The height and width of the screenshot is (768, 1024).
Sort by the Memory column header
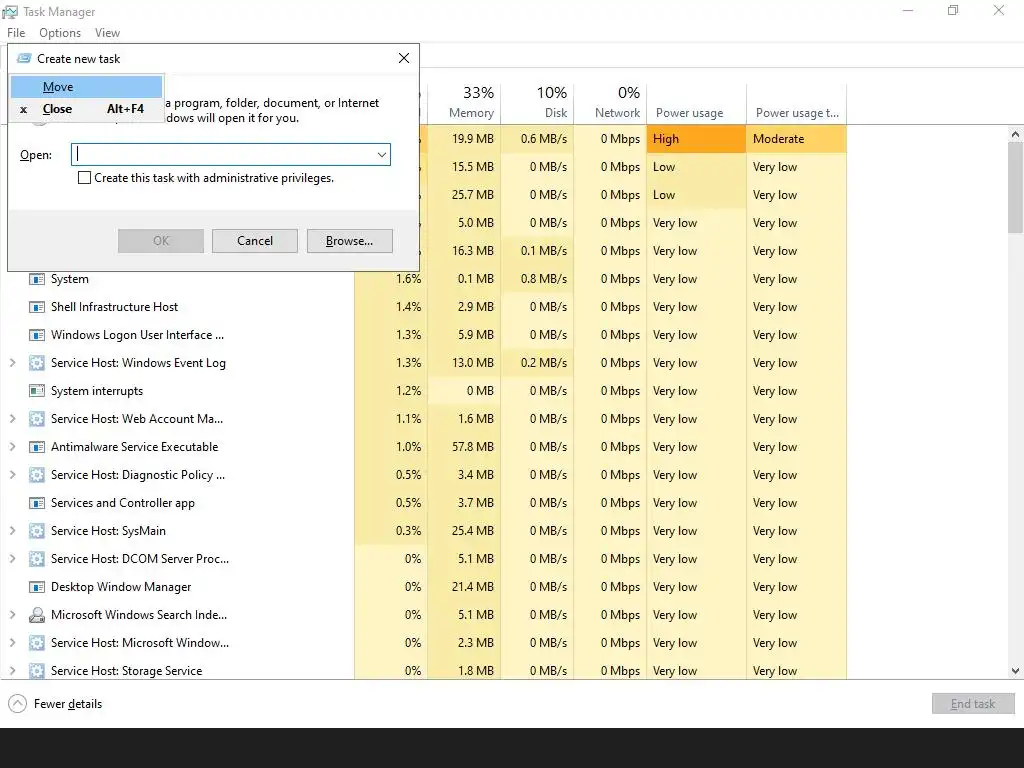coord(464,103)
